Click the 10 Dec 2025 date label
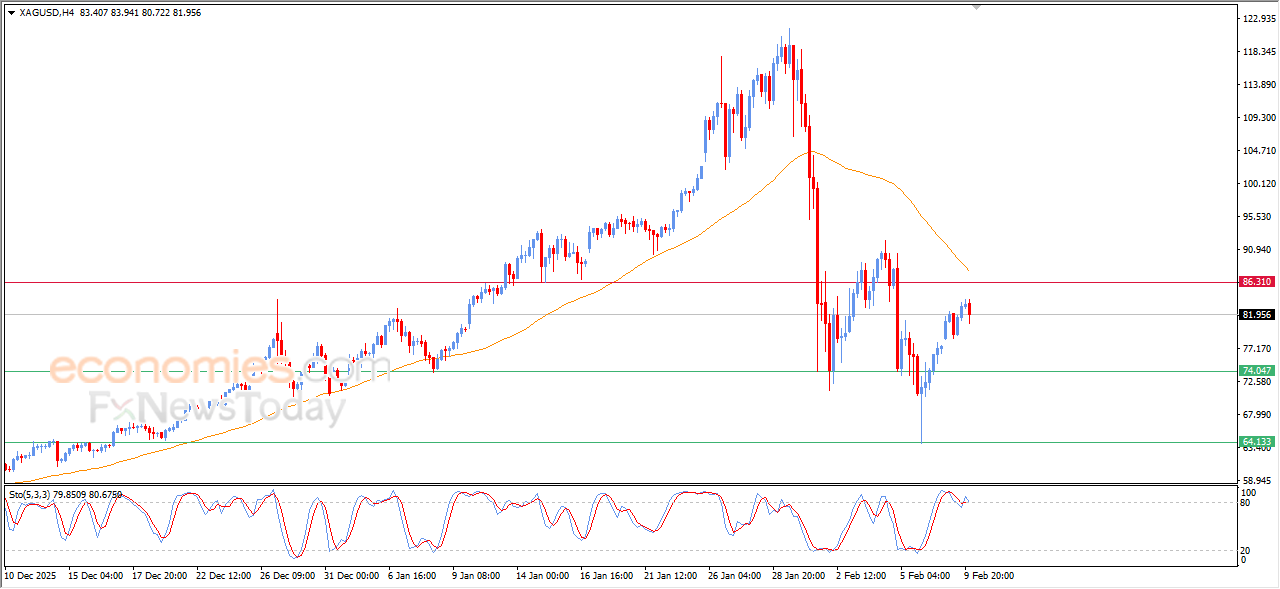The image size is (1280, 589). pyautogui.click(x=32, y=576)
